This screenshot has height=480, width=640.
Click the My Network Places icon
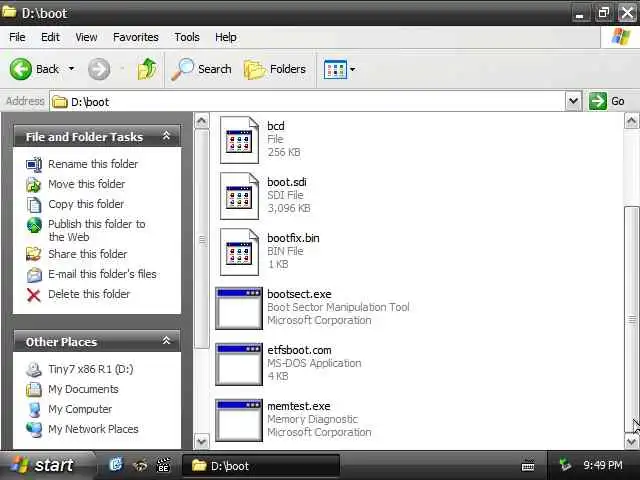coord(34,429)
